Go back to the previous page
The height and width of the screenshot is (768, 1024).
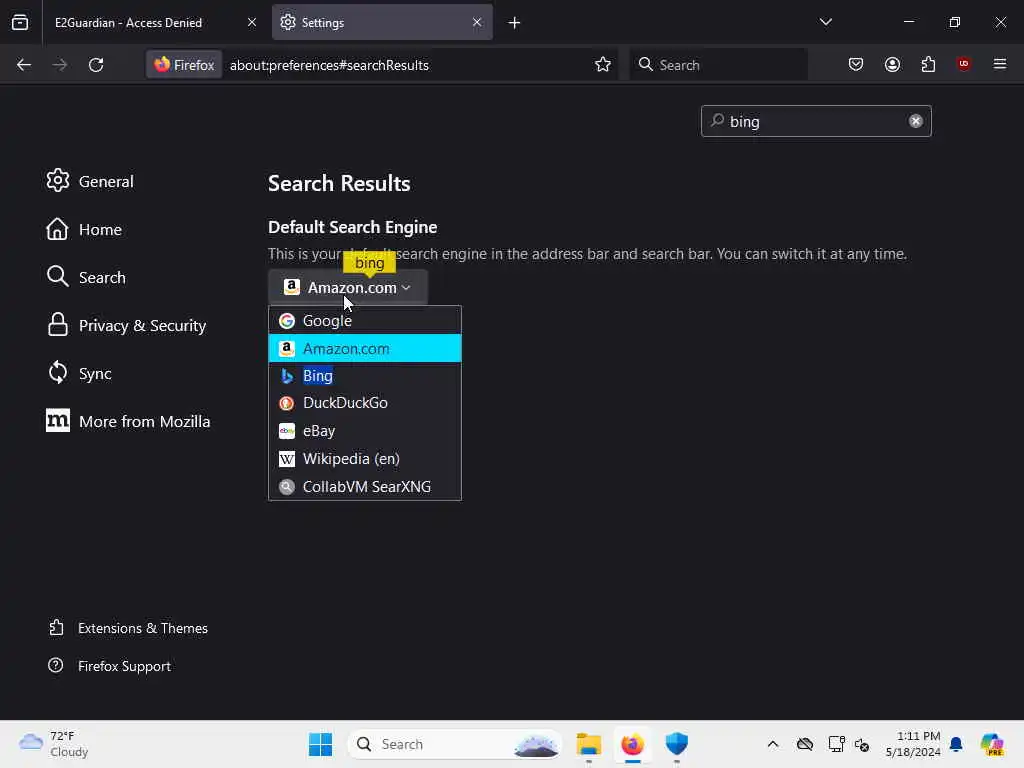(x=24, y=65)
